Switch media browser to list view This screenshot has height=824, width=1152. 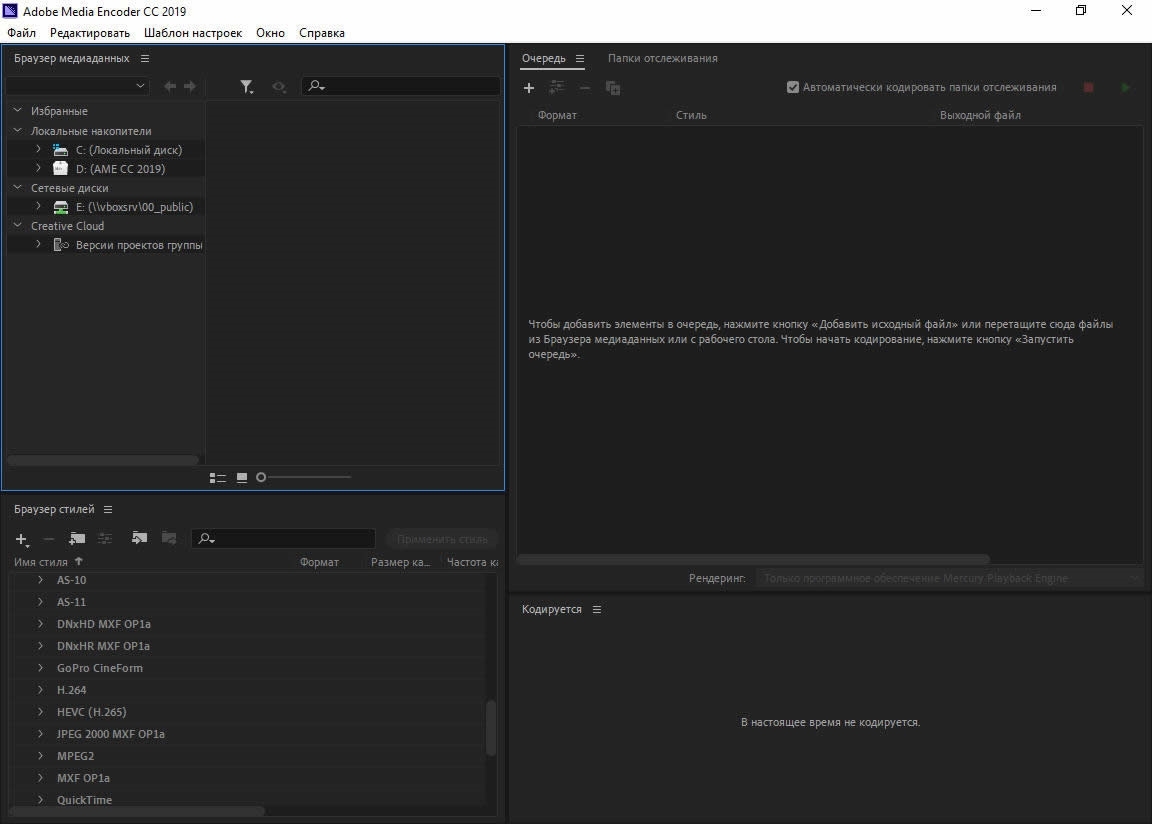[x=217, y=478]
